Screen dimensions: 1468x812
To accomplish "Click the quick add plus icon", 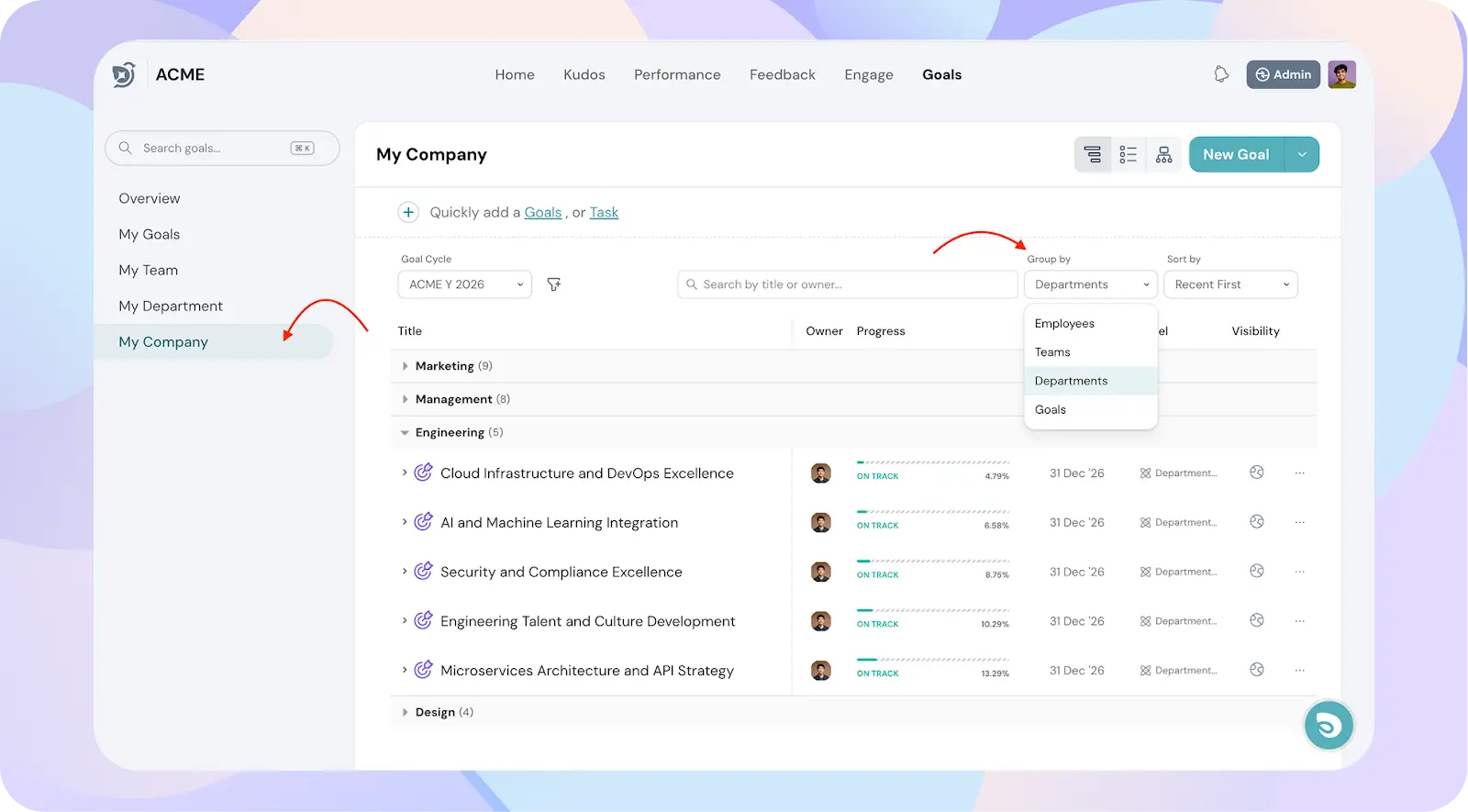I will [x=408, y=212].
